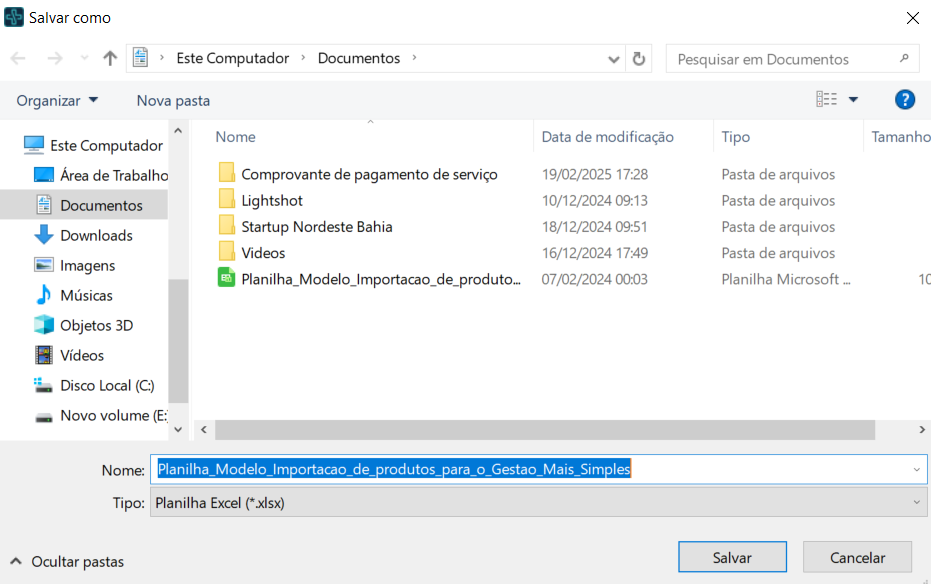Click the up-one-level arrow icon
This screenshot has width=931, height=584.
(110, 58)
